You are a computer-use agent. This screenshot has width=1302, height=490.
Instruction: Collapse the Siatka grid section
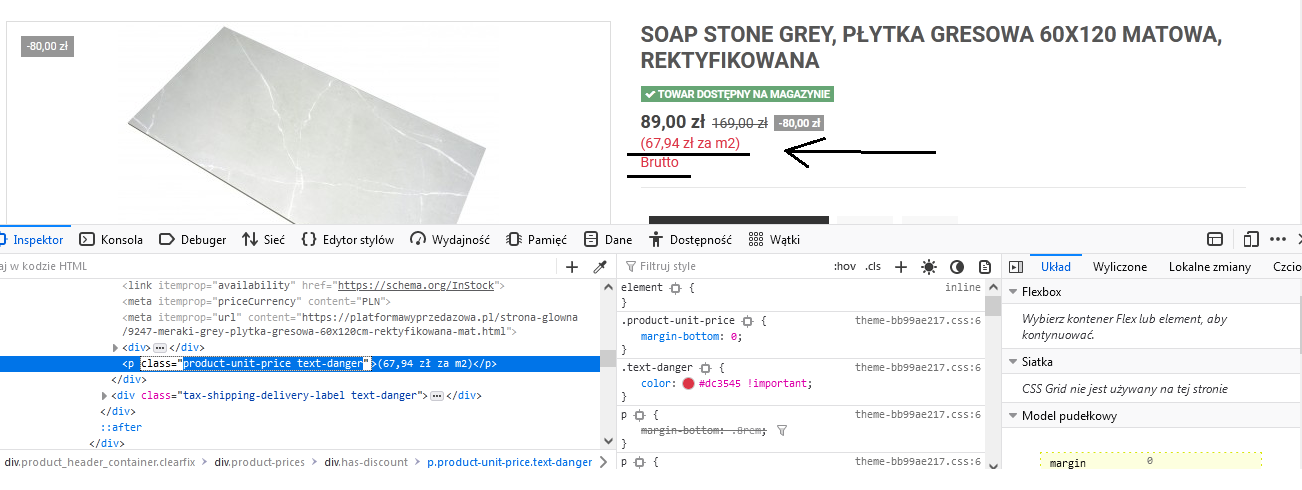coord(1012,362)
